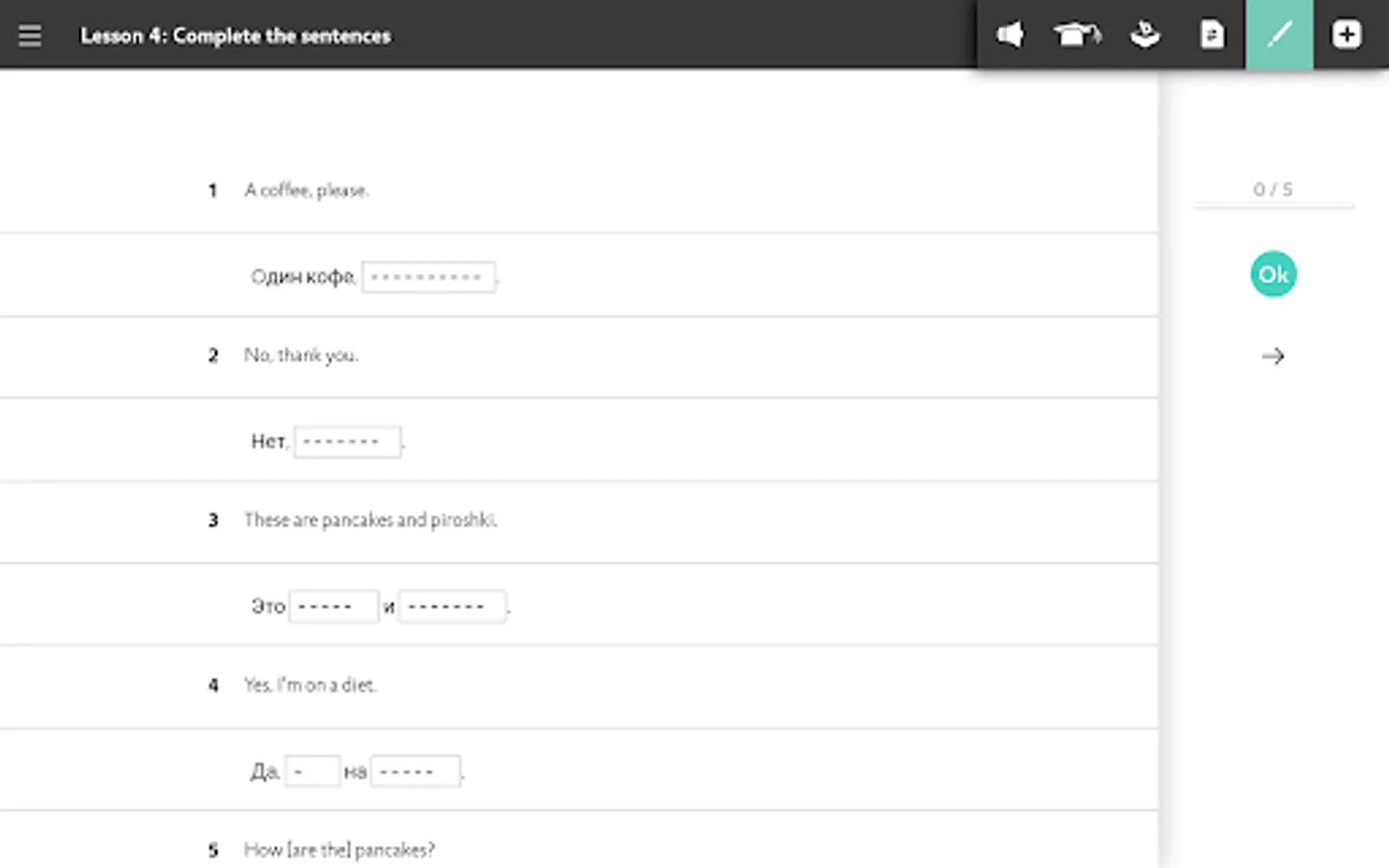Open the hamburger navigation menu
The height and width of the screenshot is (868, 1389).
[30, 36]
